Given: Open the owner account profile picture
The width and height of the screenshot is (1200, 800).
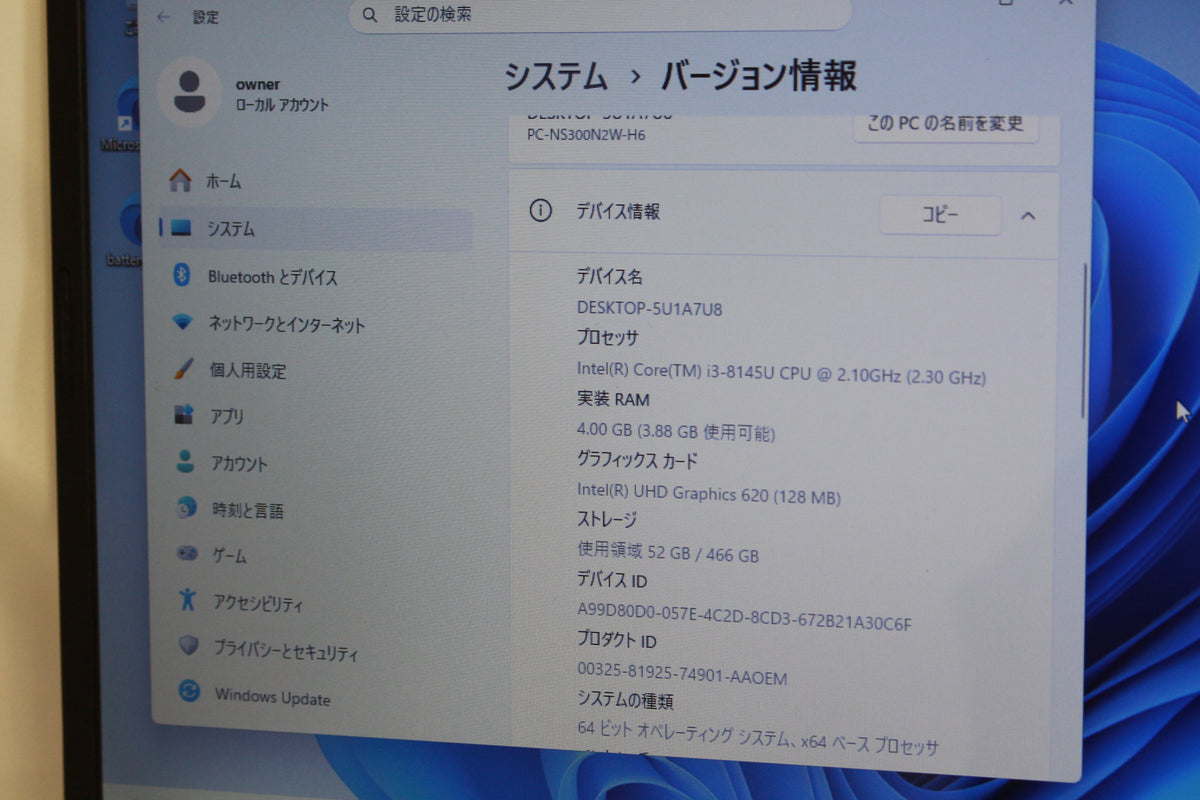Looking at the screenshot, I should 189,93.
